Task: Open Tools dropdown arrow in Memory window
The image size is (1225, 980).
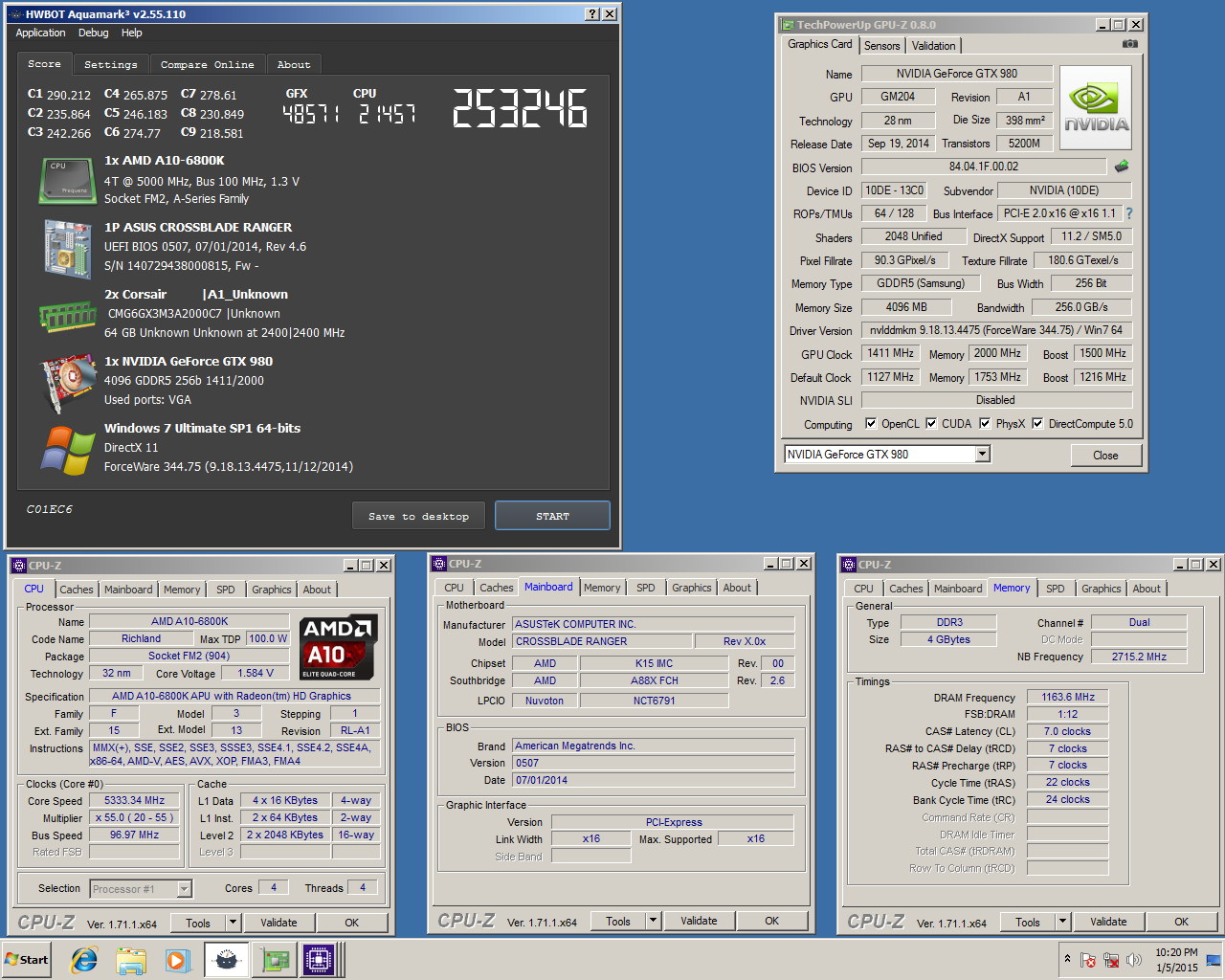Action: (x=1062, y=922)
